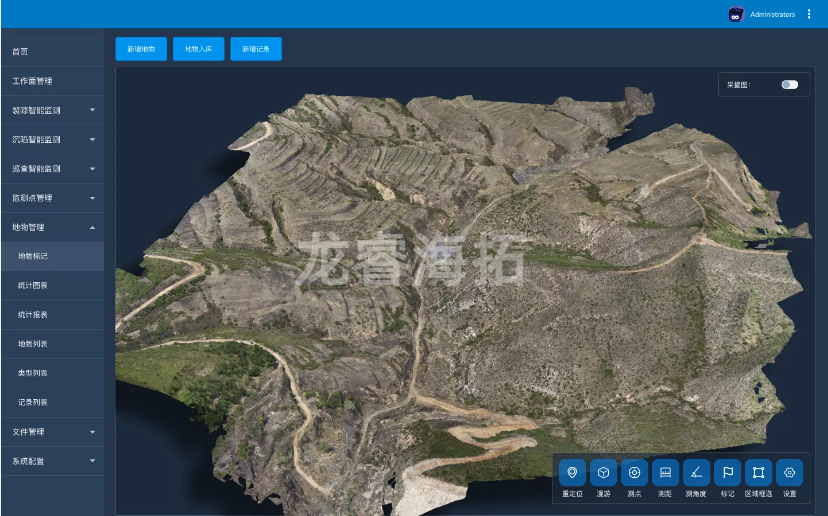Click the 文件管理 menu label
The image size is (828, 516).
click(29, 431)
